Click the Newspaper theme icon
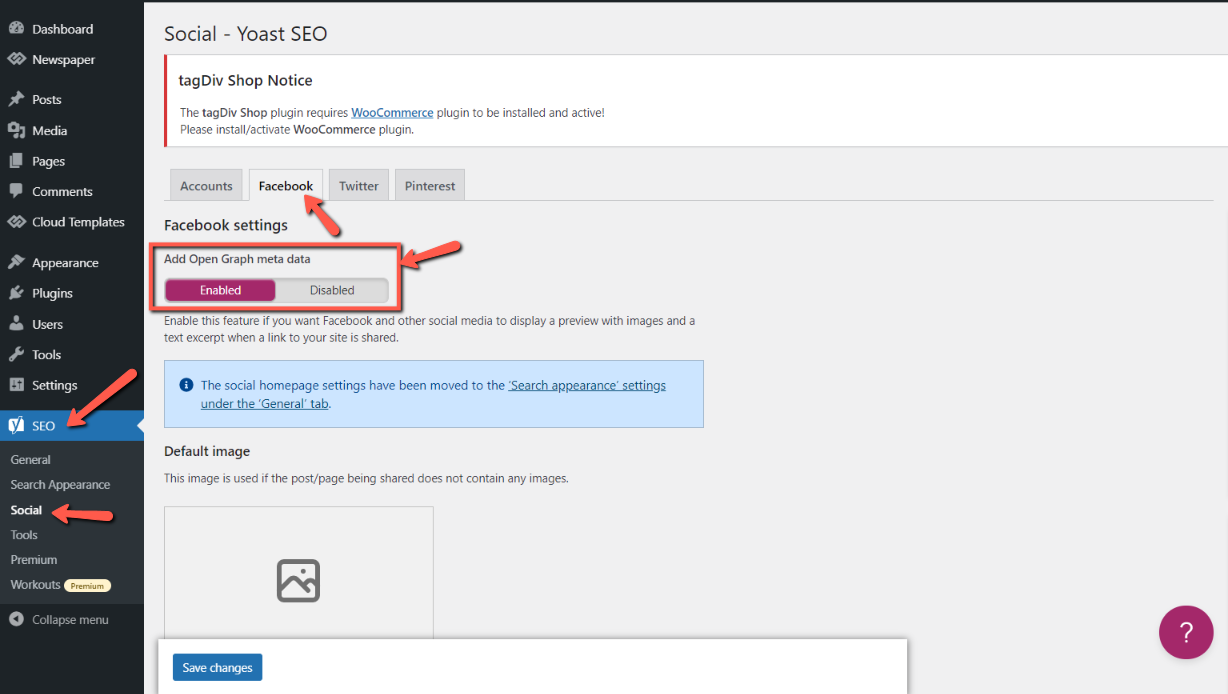Viewport: 1228px width, 694px height. (16, 59)
